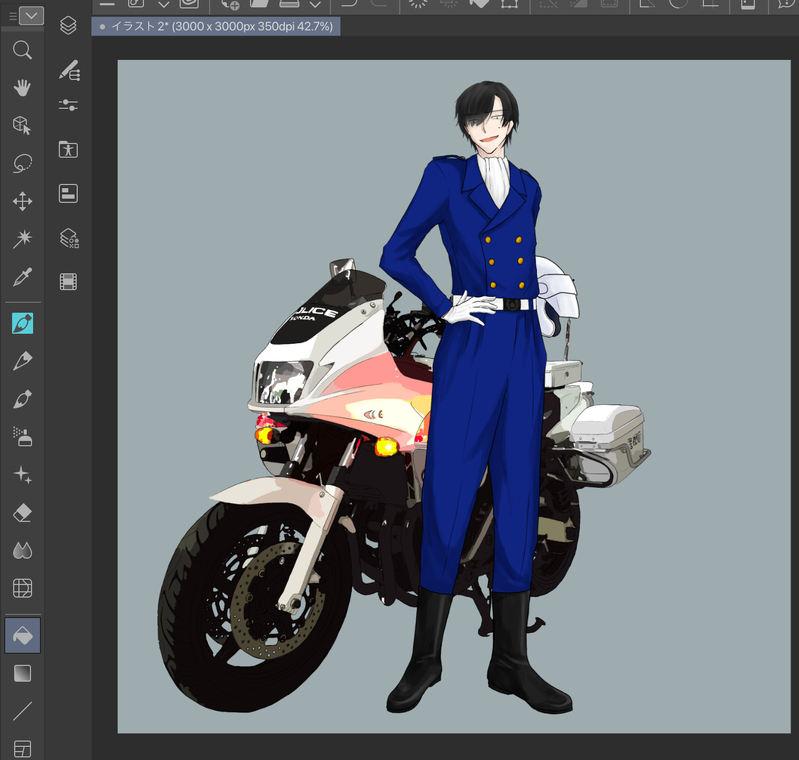Open the Material folder palette
The image size is (799, 760).
68,149
